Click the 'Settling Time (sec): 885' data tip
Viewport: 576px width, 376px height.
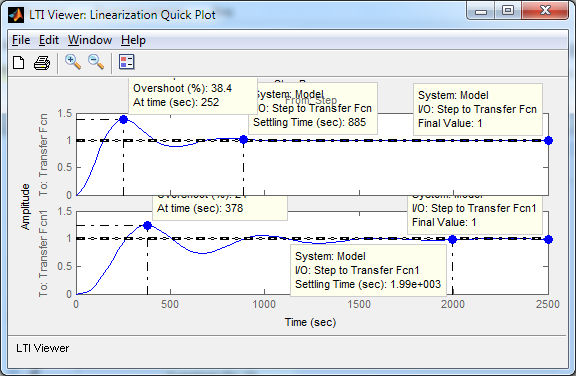click(313, 108)
